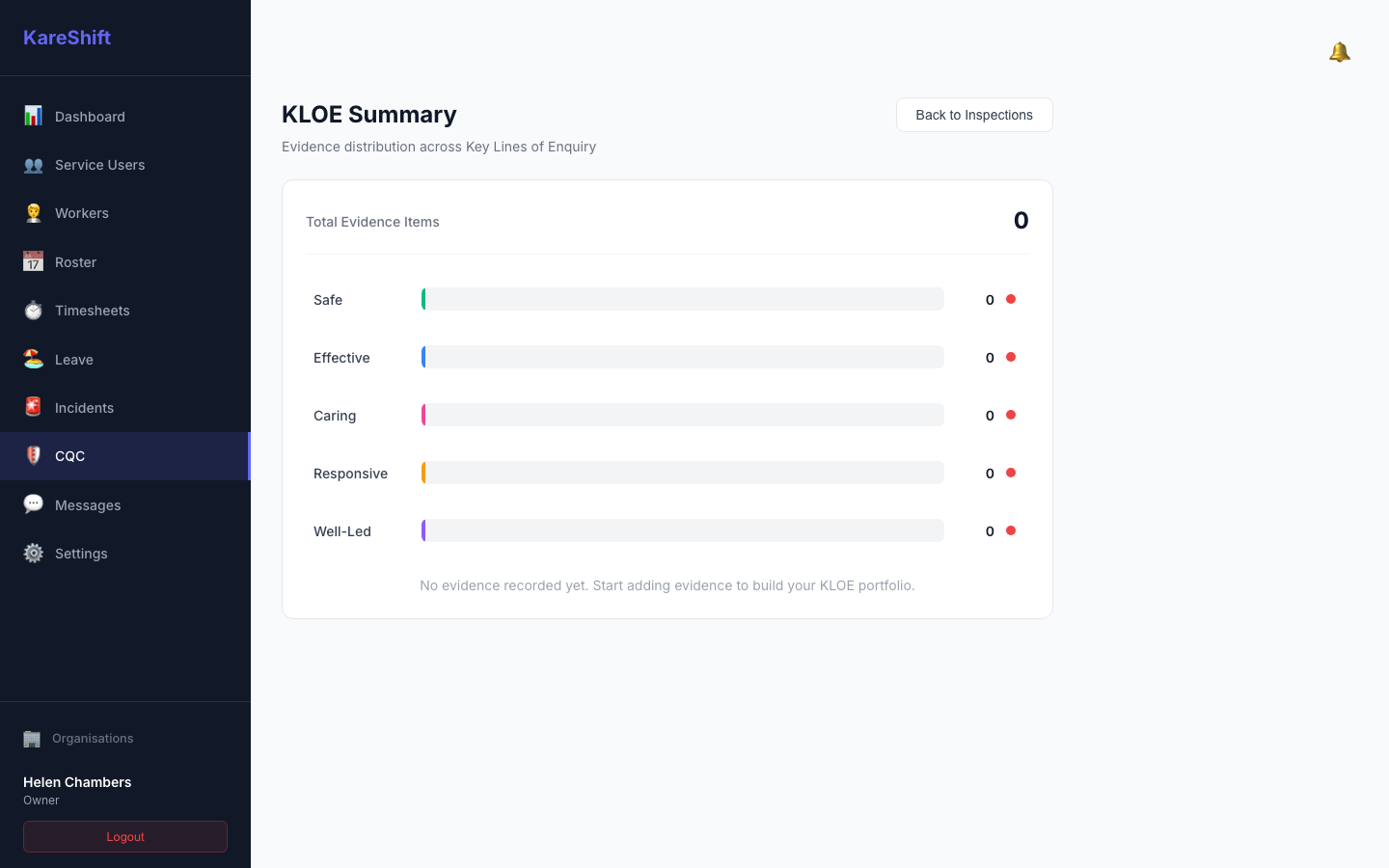Open the Settings menu item
1389x868 pixels.
coord(125,554)
